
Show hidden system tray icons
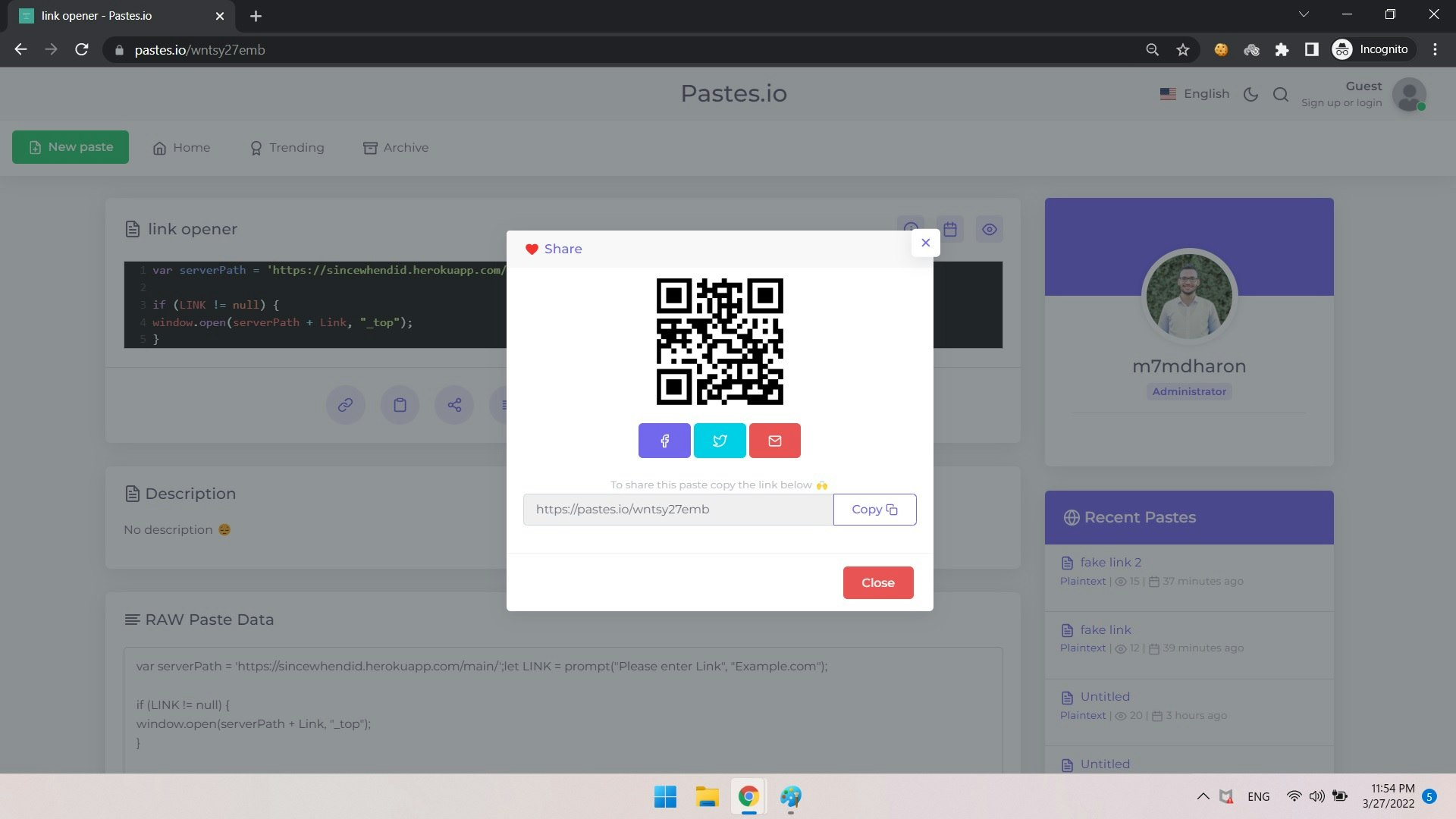tap(1203, 796)
